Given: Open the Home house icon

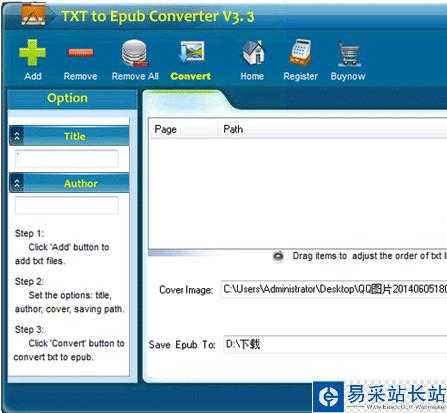Looking at the screenshot, I should tap(253, 52).
